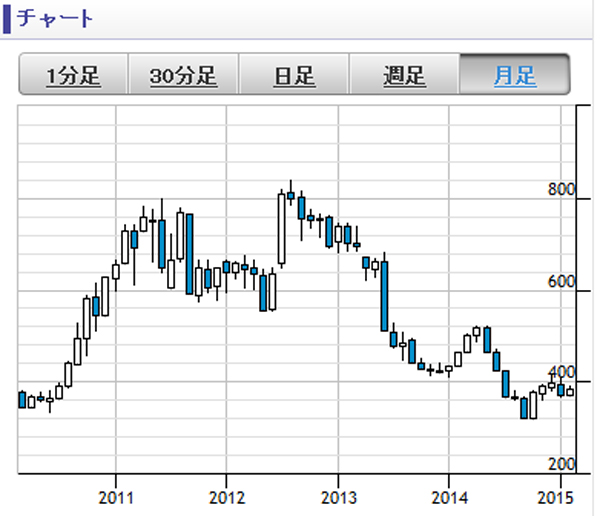This screenshot has width=600, height=516.
Task: Switch to the 1分足 chart tab
Action: (73, 76)
